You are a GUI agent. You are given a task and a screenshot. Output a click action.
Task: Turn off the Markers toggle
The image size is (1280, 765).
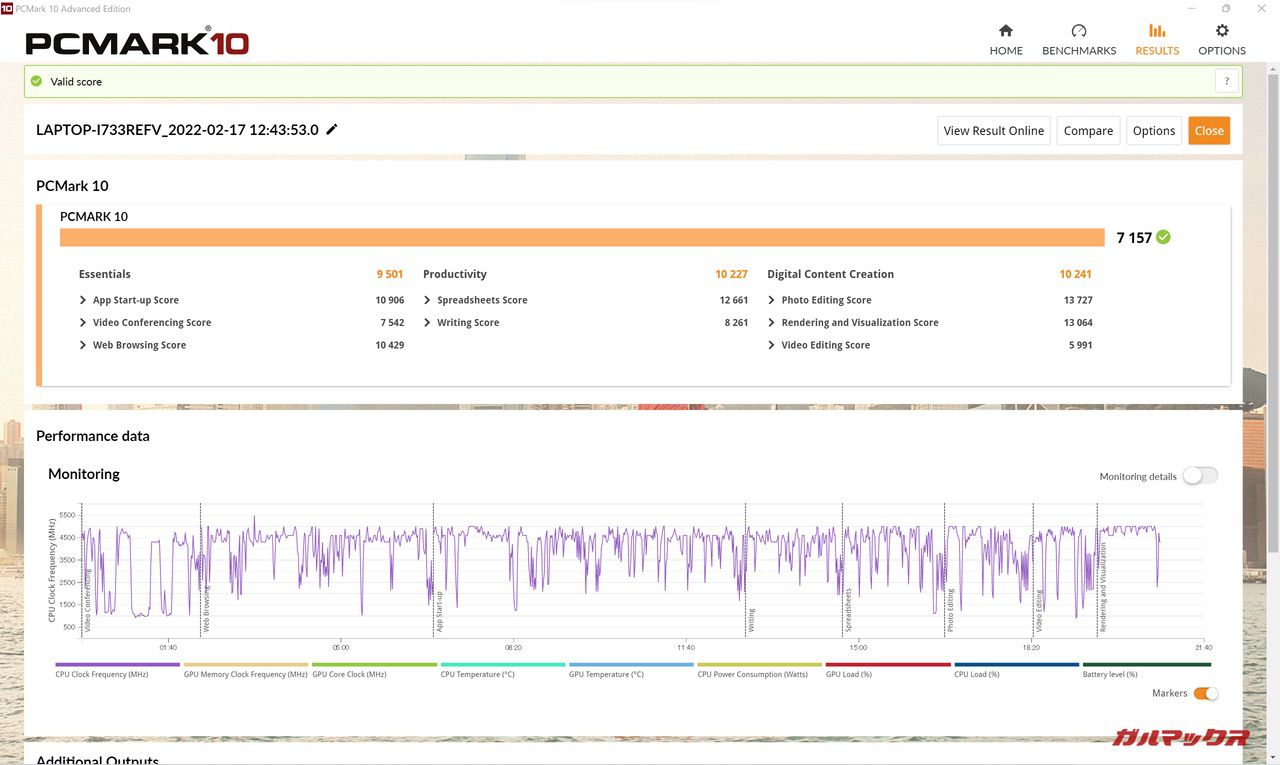point(1205,693)
